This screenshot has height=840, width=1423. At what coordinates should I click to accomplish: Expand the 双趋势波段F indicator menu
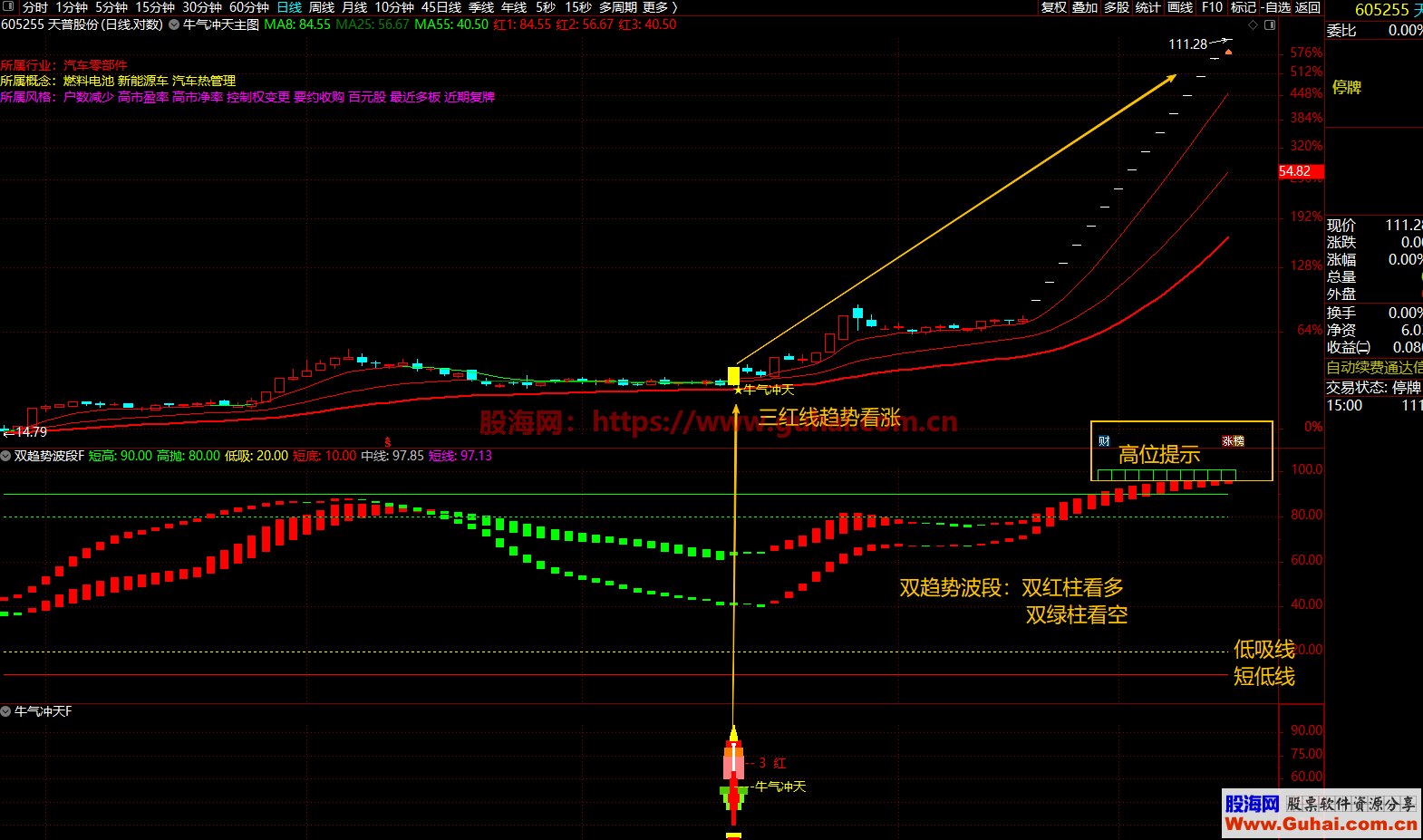click(x=6, y=456)
